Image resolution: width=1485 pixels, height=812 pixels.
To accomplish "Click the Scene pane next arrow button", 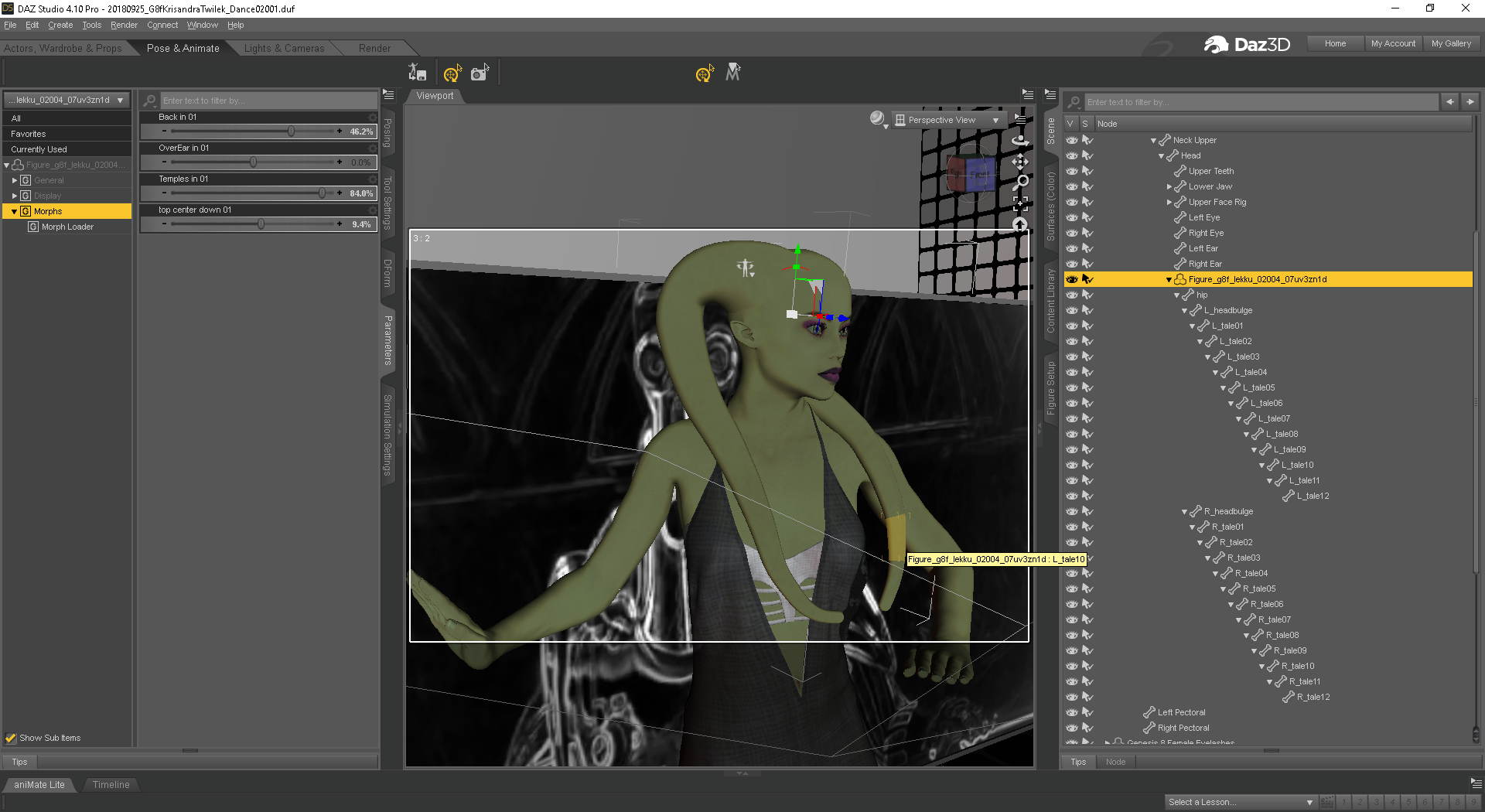I will point(1470,101).
